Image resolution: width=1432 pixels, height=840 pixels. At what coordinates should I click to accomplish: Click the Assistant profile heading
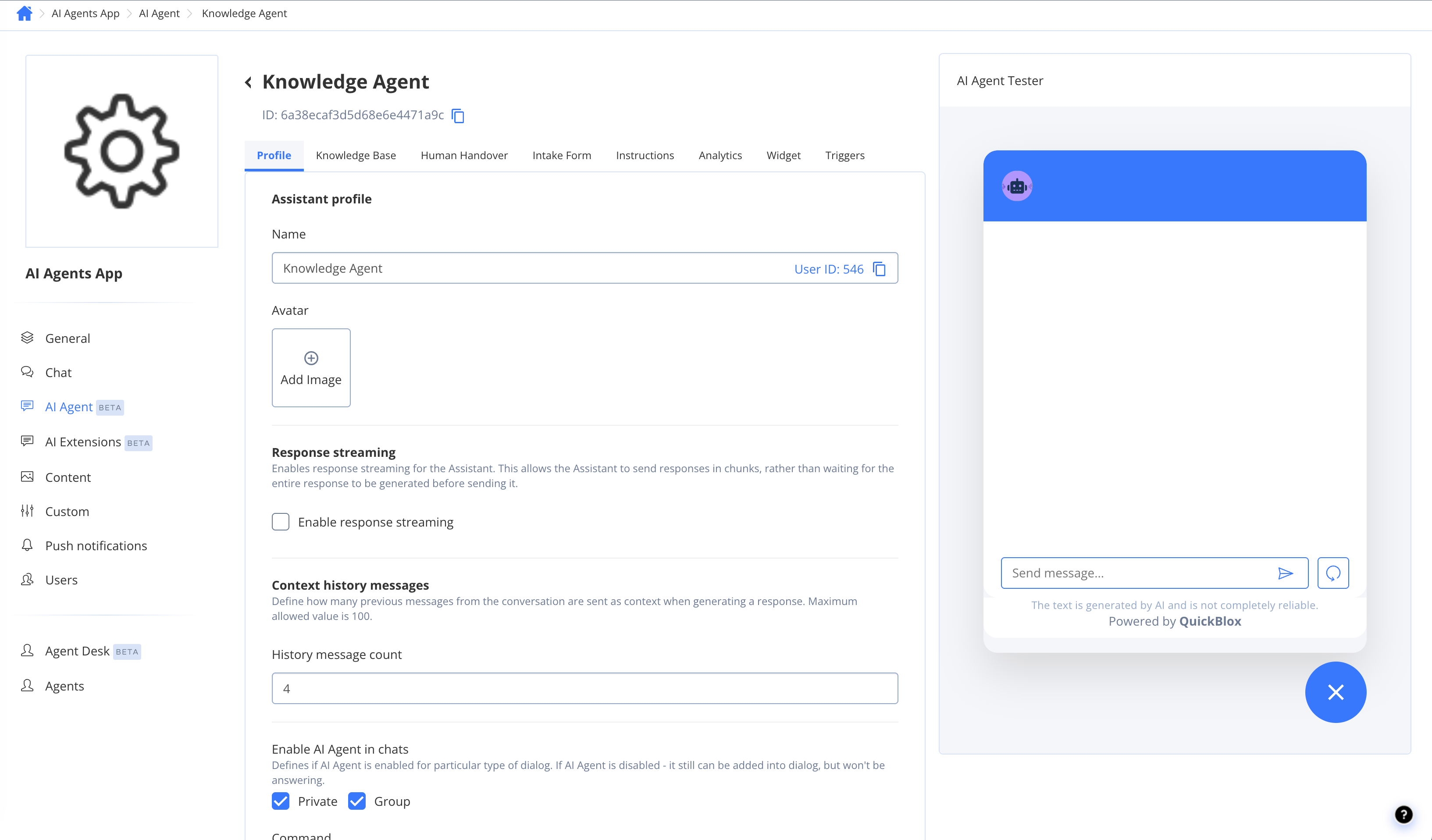point(322,199)
